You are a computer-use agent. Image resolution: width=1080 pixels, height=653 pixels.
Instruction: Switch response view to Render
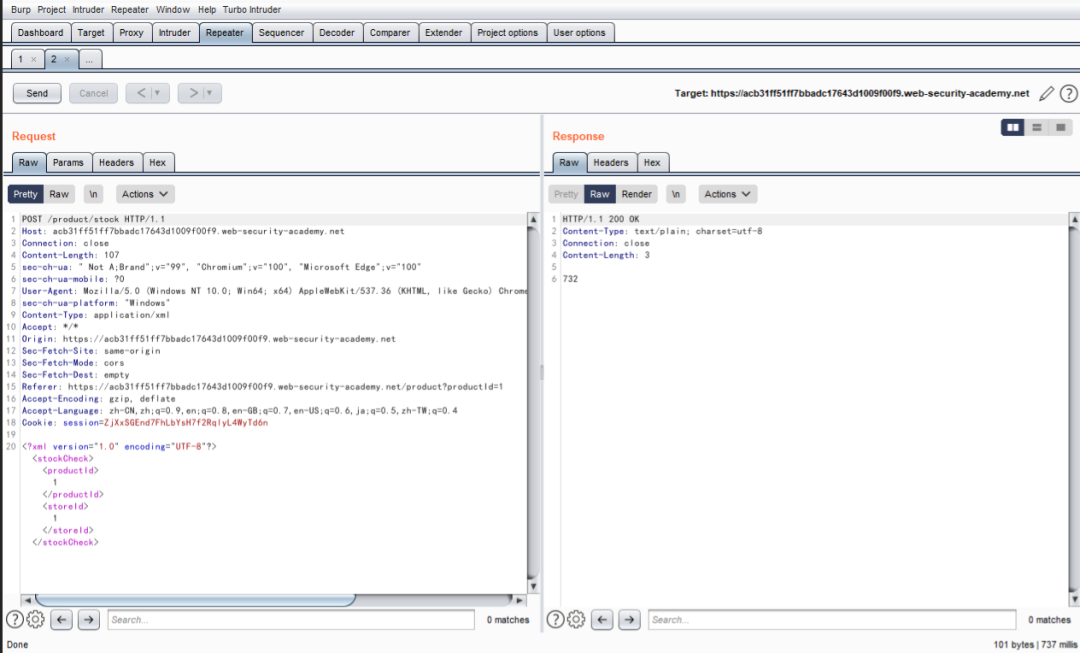(637, 194)
